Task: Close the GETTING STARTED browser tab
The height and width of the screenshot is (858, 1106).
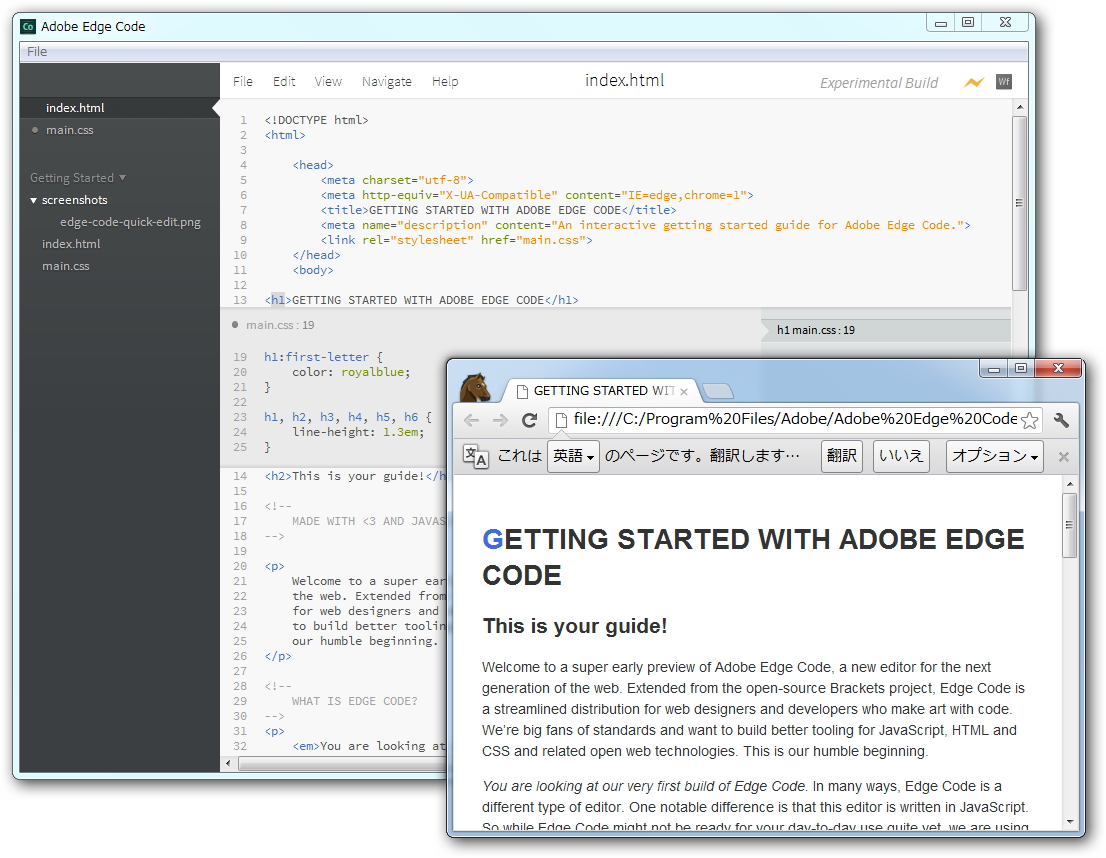Action: coord(683,392)
